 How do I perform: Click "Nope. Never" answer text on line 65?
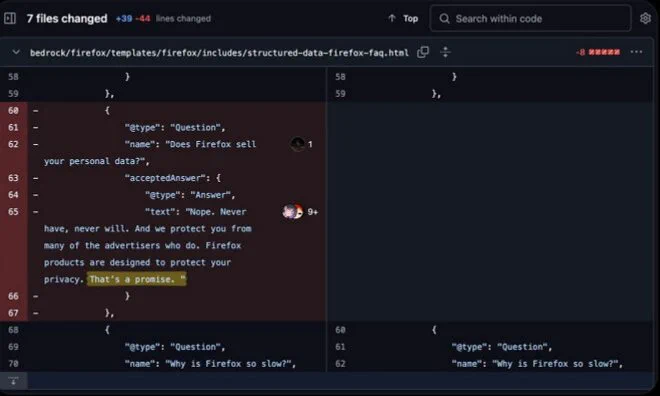216,212
